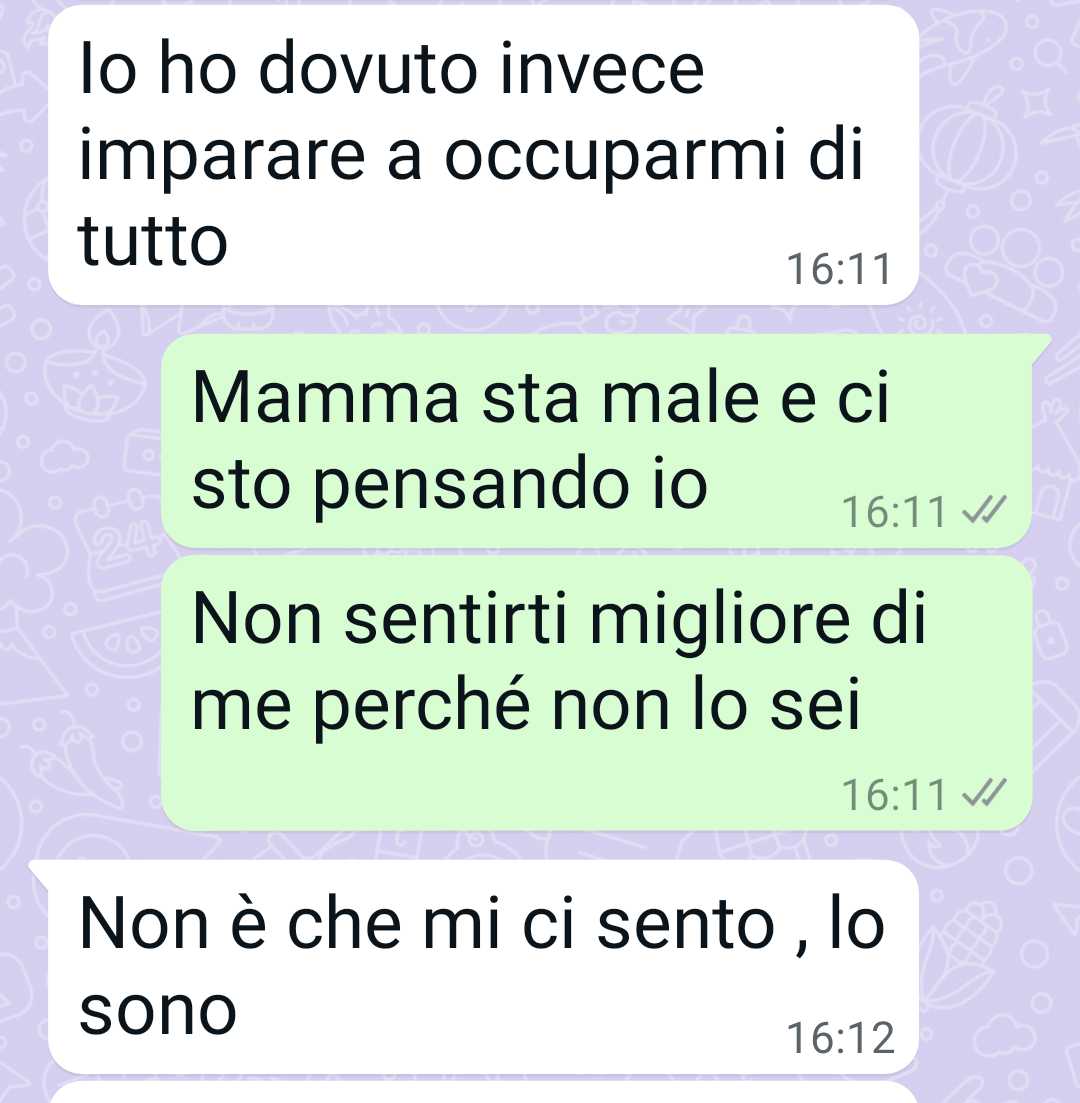Click the tail corner of the 'Mamma sta male' bubble
This screenshot has height=1103, width=1080.
(1041, 346)
